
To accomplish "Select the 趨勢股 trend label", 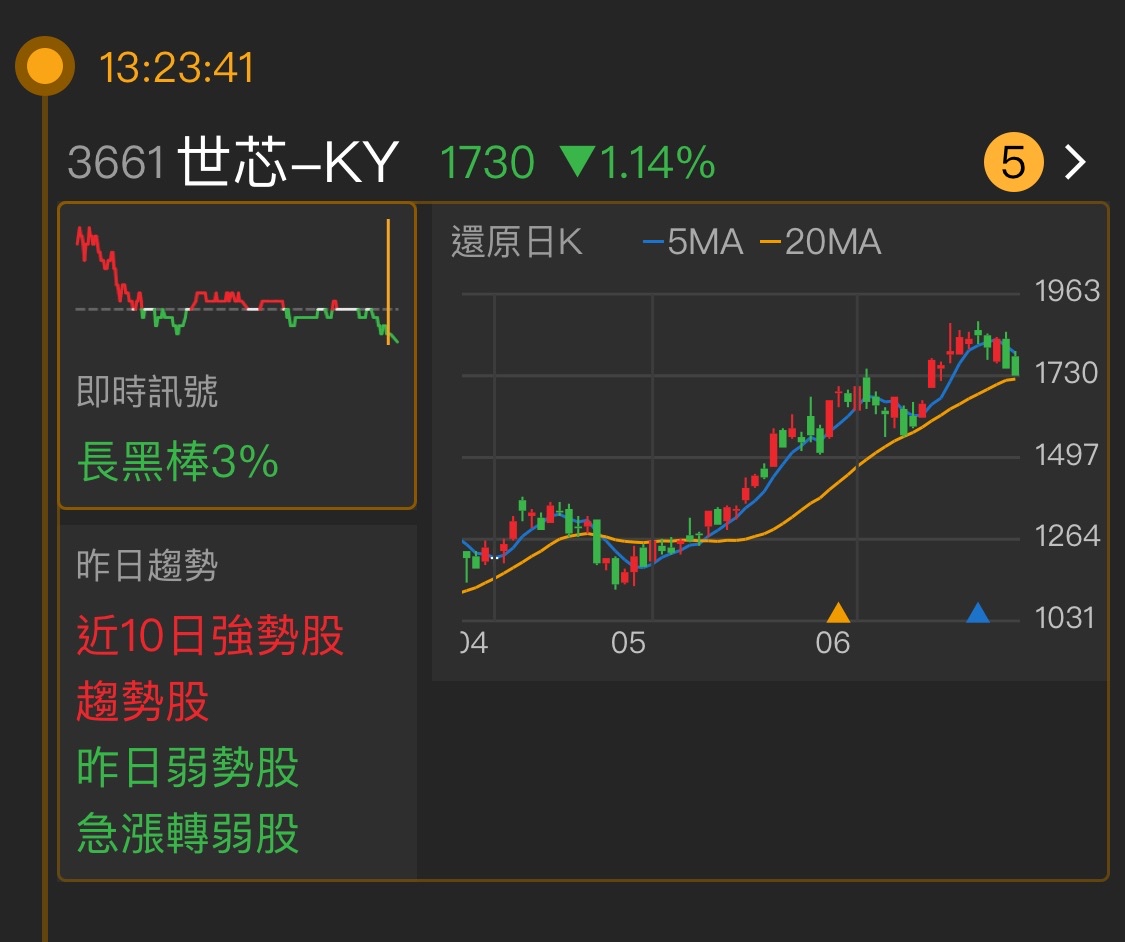I will [x=142, y=703].
